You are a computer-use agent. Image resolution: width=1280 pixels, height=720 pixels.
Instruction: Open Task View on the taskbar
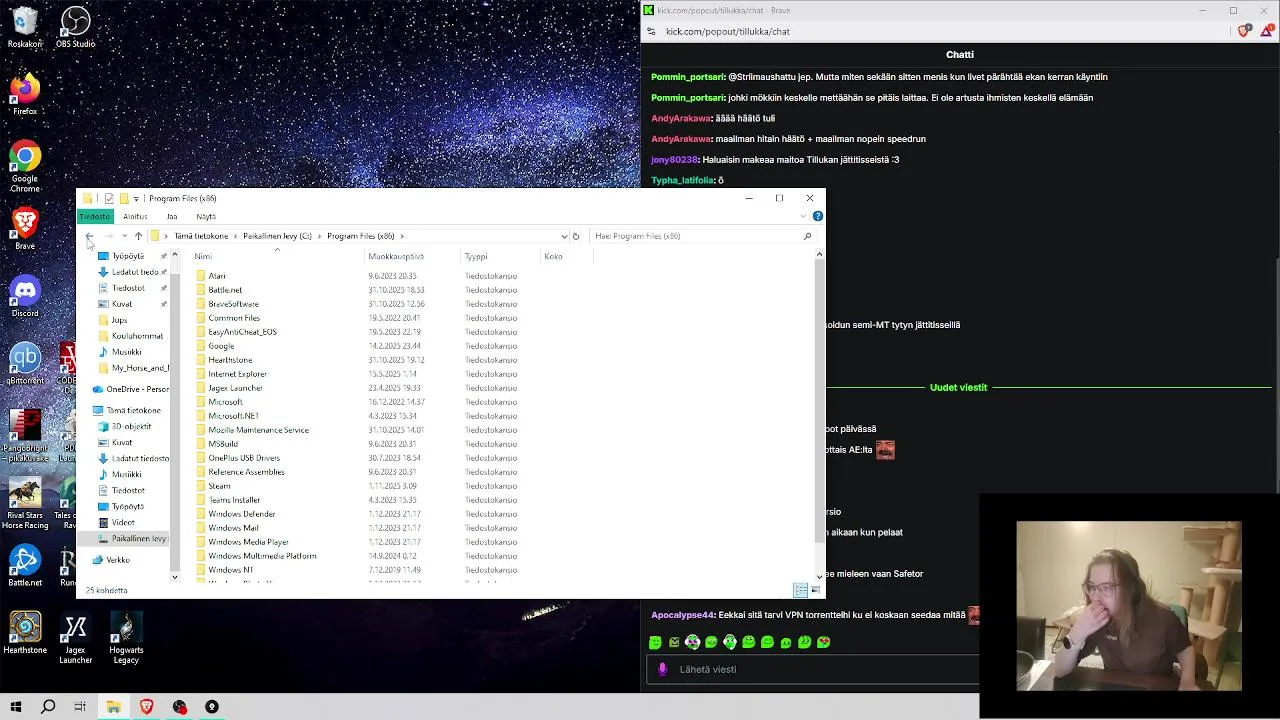click(80, 706)
